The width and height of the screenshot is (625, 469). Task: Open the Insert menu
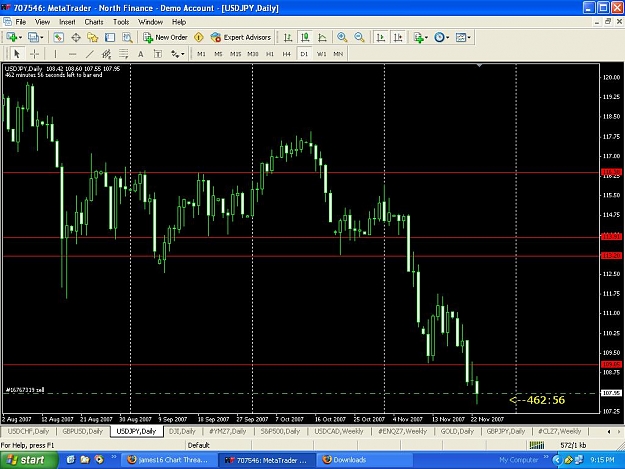tap(67, 22)
